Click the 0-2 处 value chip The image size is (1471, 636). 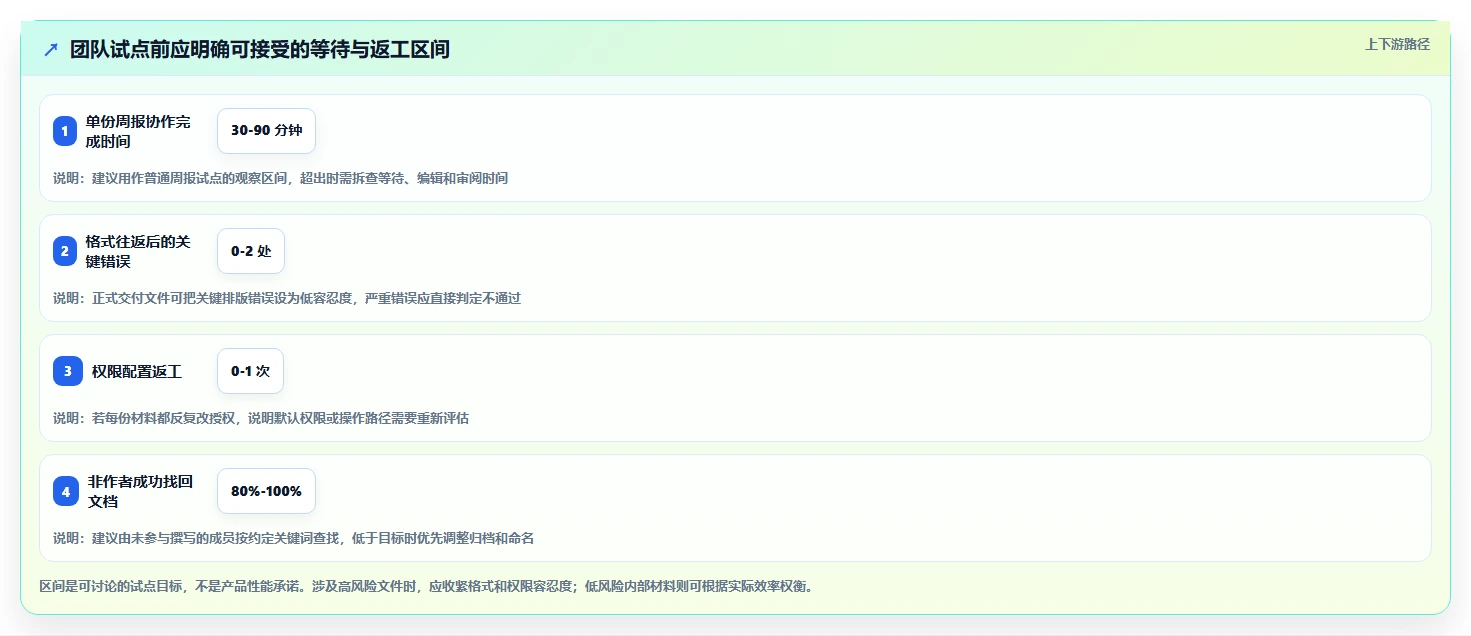tap(251, 251)
